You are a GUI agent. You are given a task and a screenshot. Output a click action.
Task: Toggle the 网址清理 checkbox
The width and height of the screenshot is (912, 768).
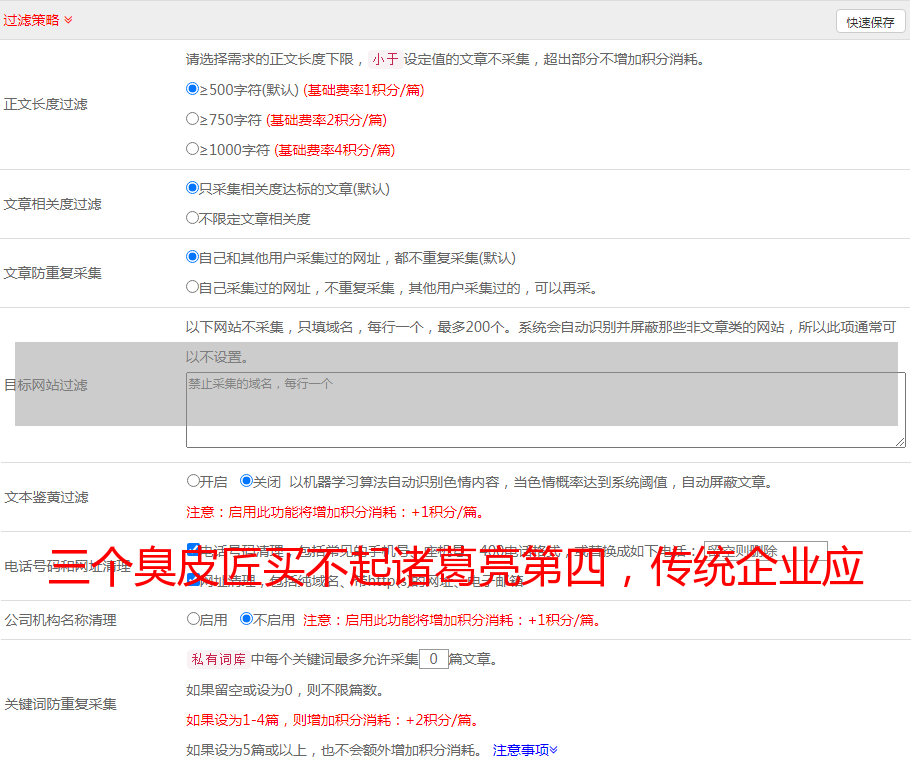pos(193,579)
